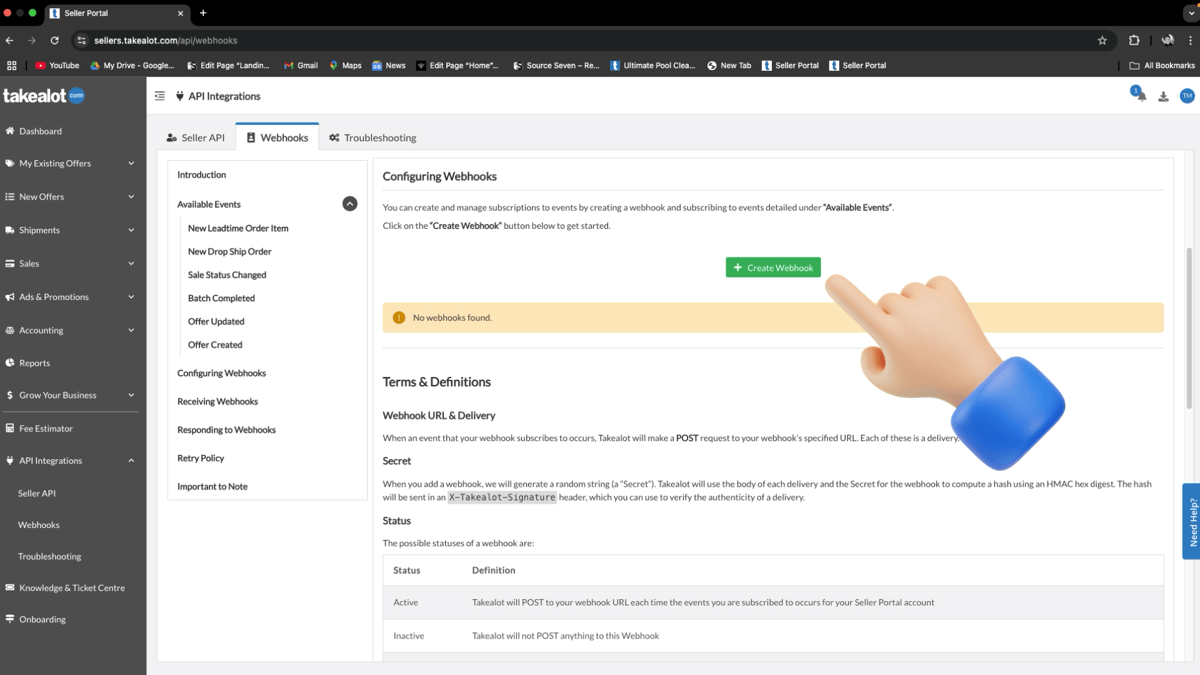
Task: Click the page vertical scrollbar
Action: pyautogui.click(x=1189, y=330)
